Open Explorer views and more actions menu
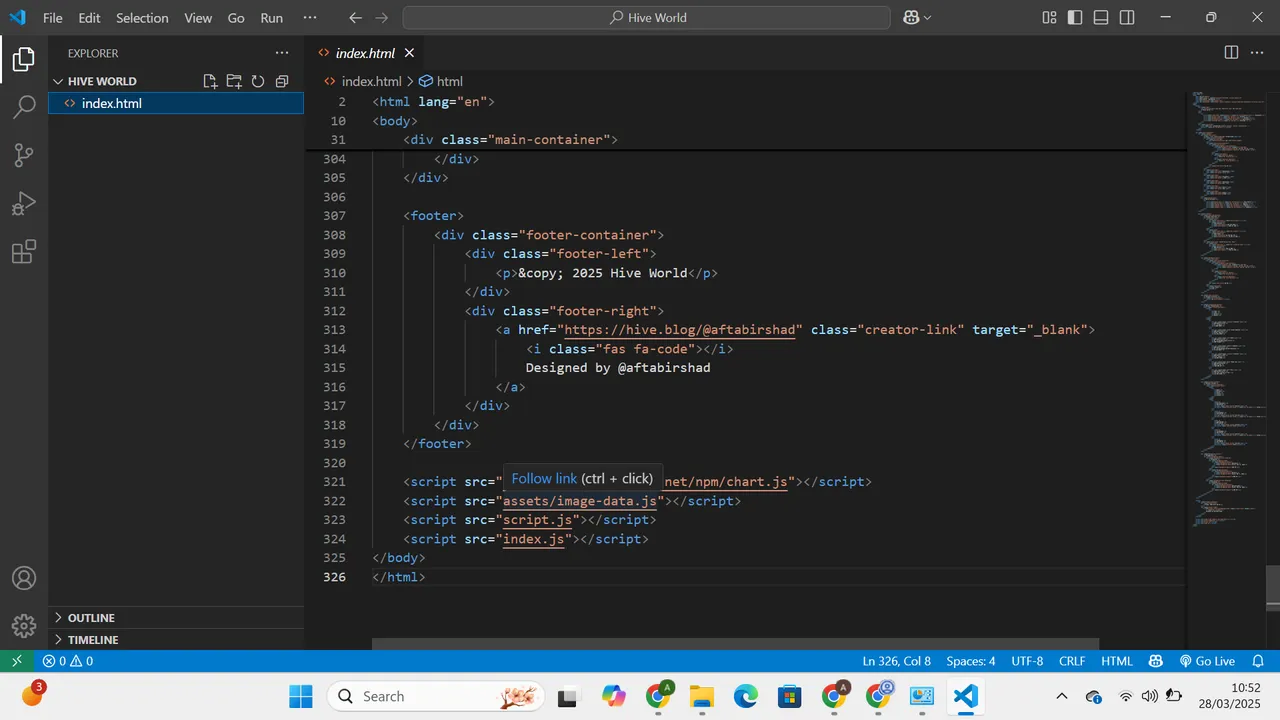1280x720 pixels. (282, 53)
